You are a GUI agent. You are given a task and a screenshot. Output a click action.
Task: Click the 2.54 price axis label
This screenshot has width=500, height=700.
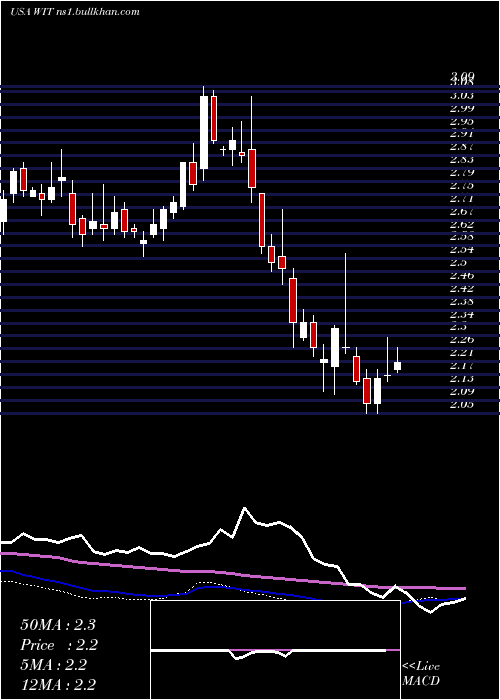pyautogui.click(x=462, y=250)
